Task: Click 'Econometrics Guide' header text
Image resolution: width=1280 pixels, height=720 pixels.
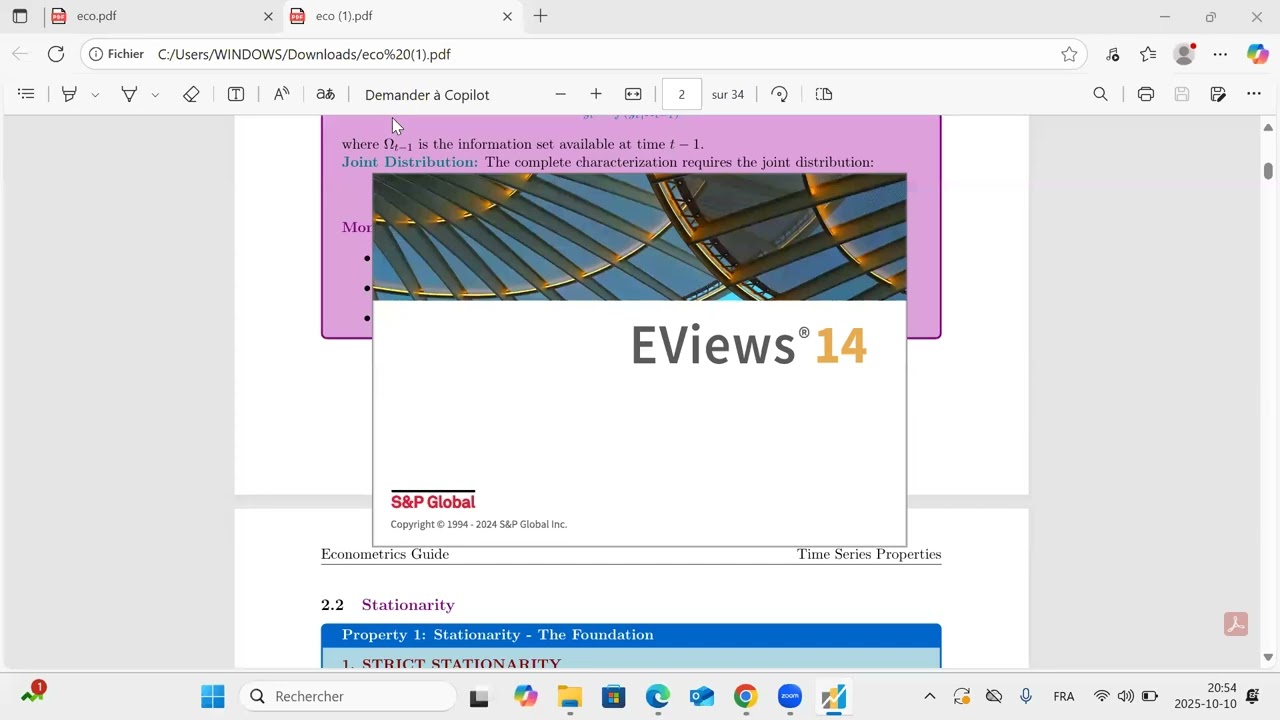Action: point(385,554)
